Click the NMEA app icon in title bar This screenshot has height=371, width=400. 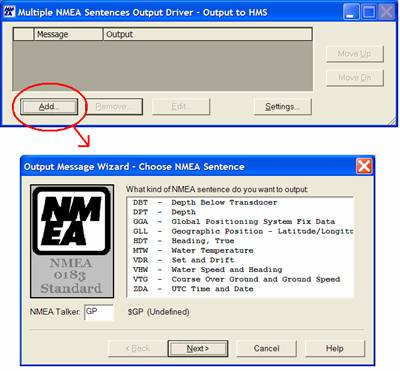pos(9,12)
